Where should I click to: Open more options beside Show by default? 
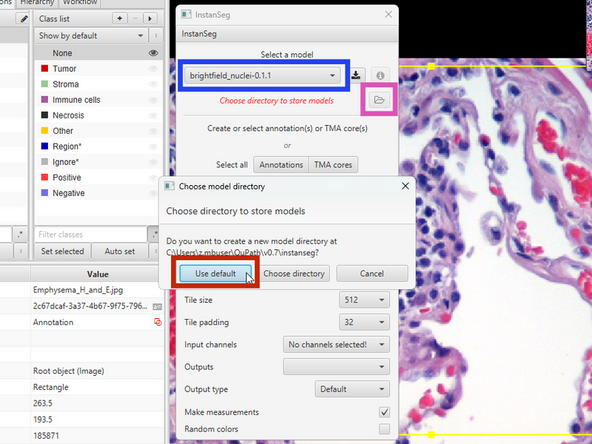click(x=156, y=36)
